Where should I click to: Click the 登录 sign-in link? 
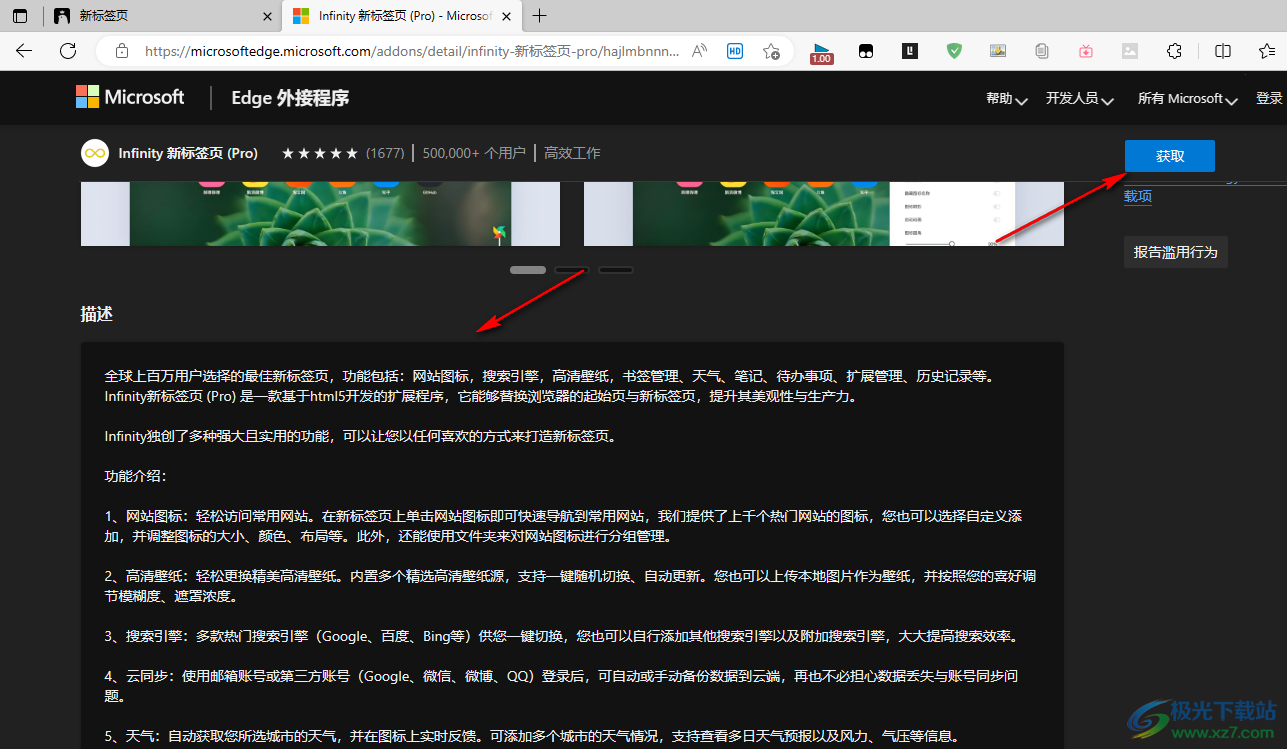tap(1269, 98)
